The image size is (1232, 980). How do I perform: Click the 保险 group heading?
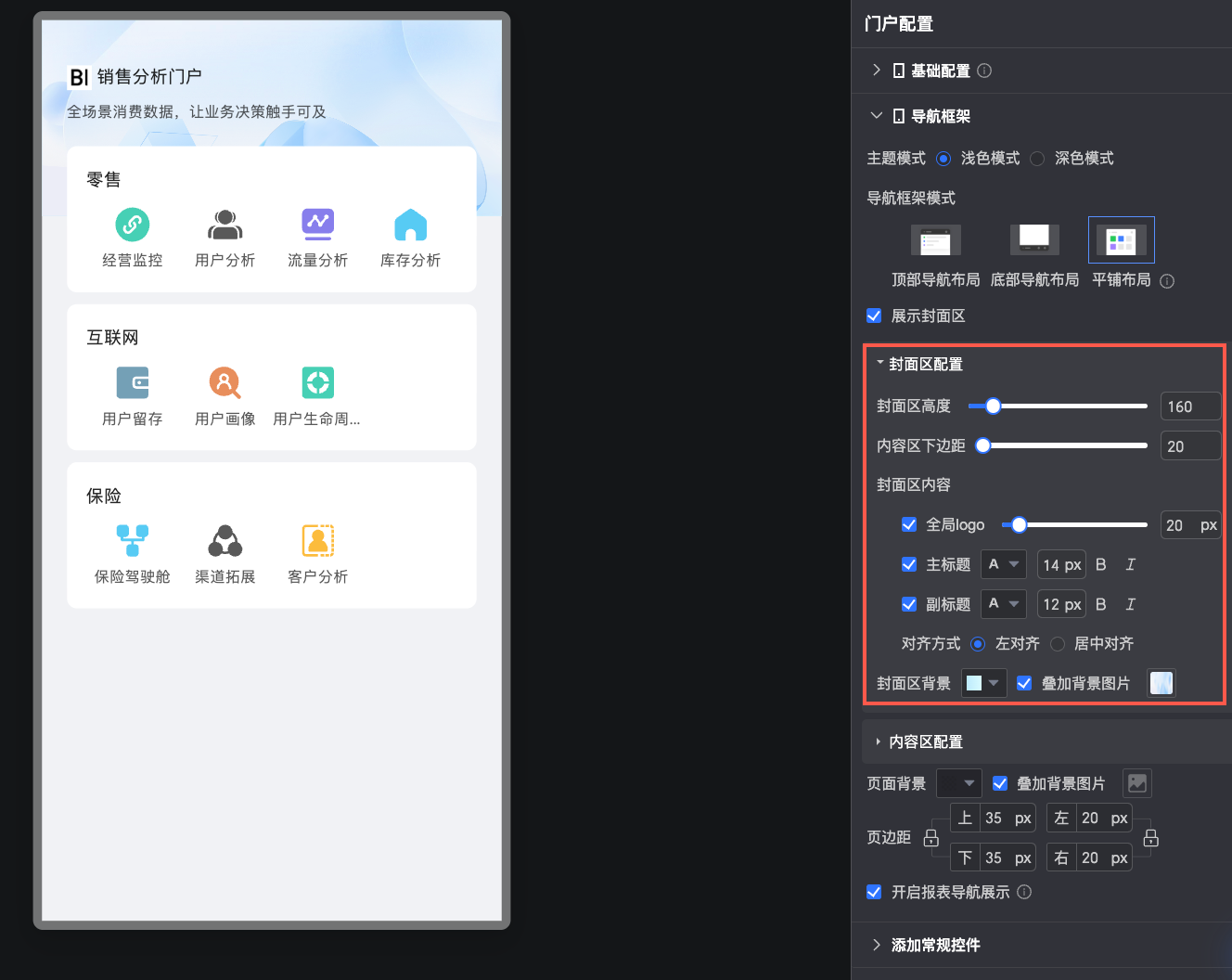pos(104,496)
